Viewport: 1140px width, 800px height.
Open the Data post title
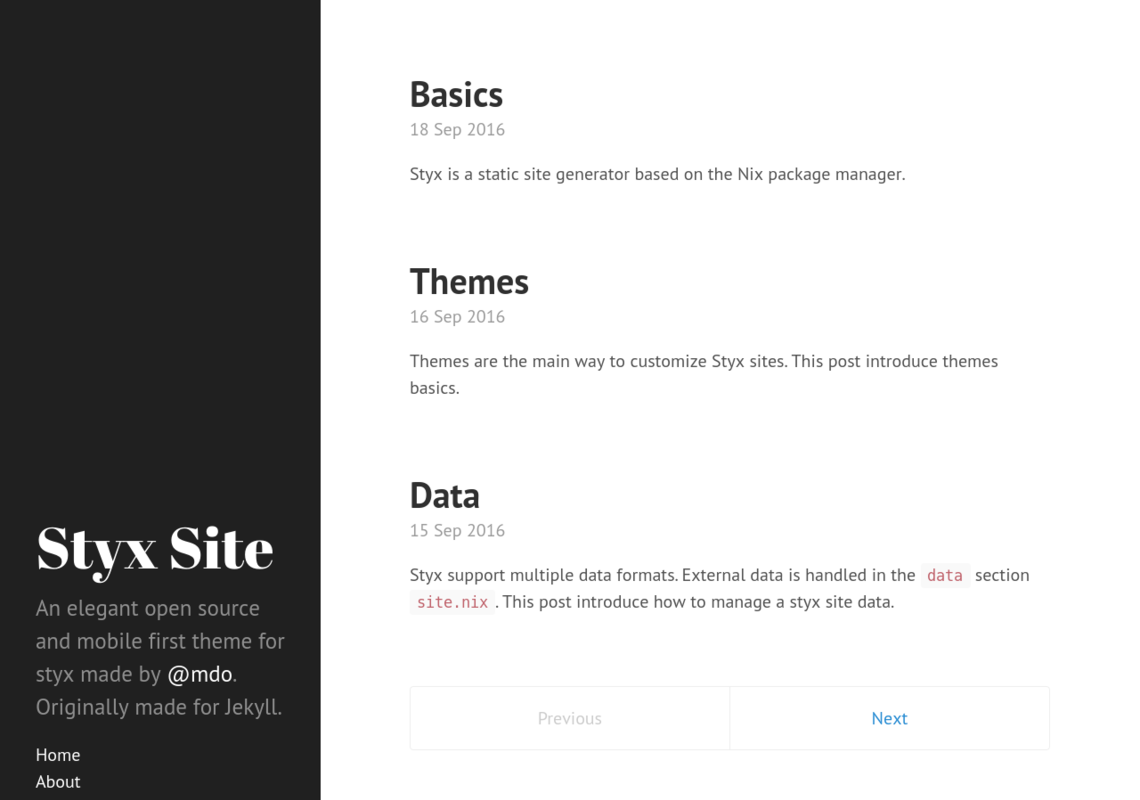pyautogui.click(x=444, y=495)
